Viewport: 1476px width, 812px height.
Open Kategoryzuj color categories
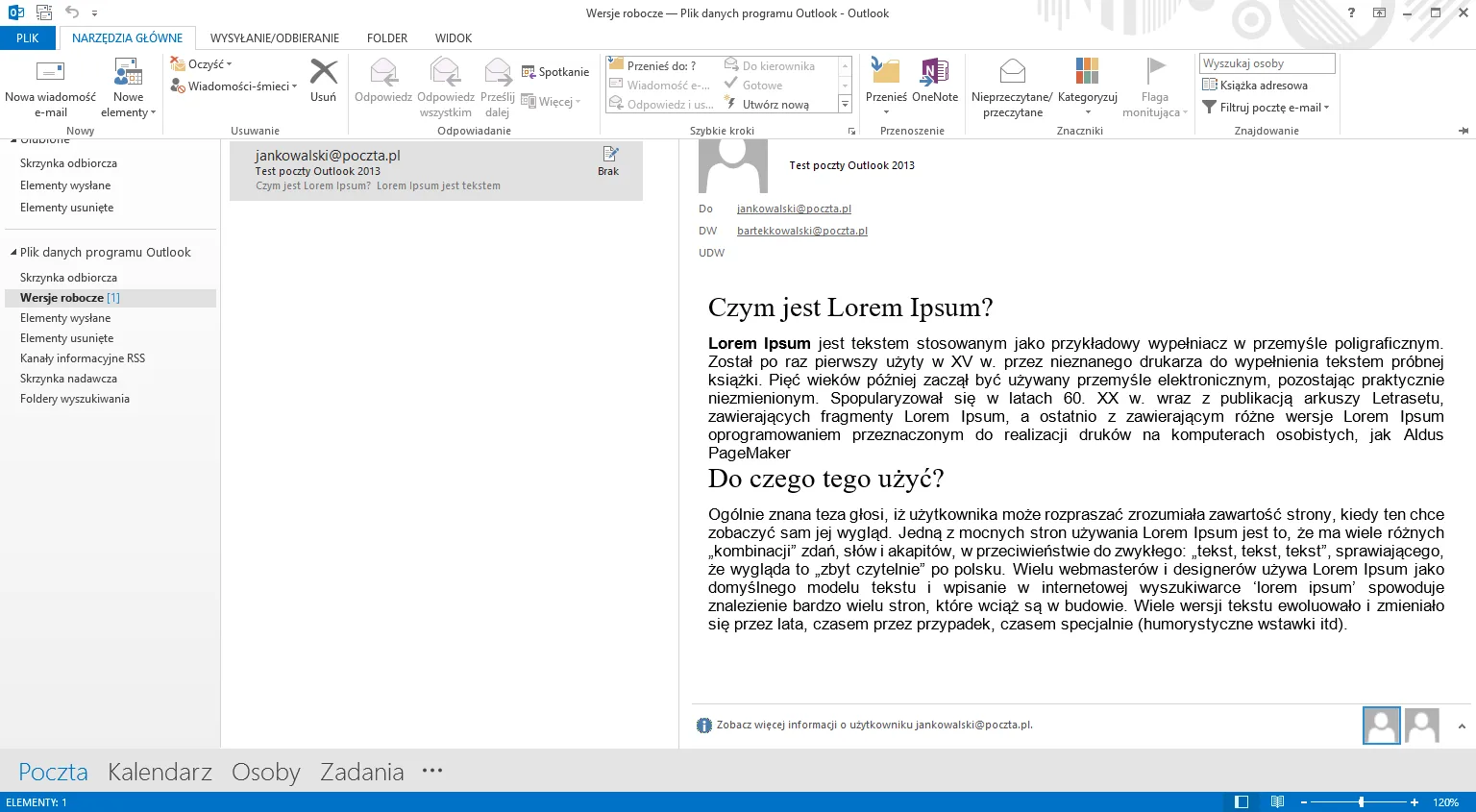coord(1088,87)
